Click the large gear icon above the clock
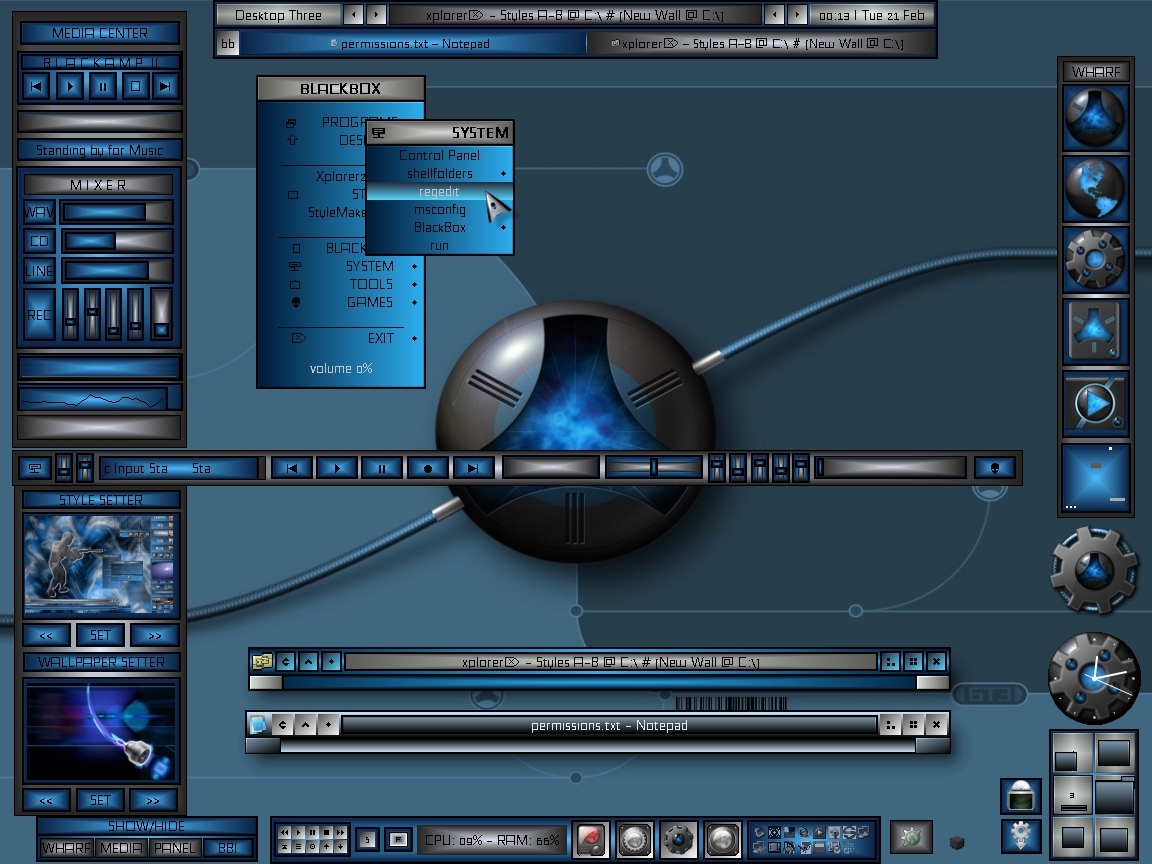This screenshot has height=864, width=1152. pos(1094,570)
